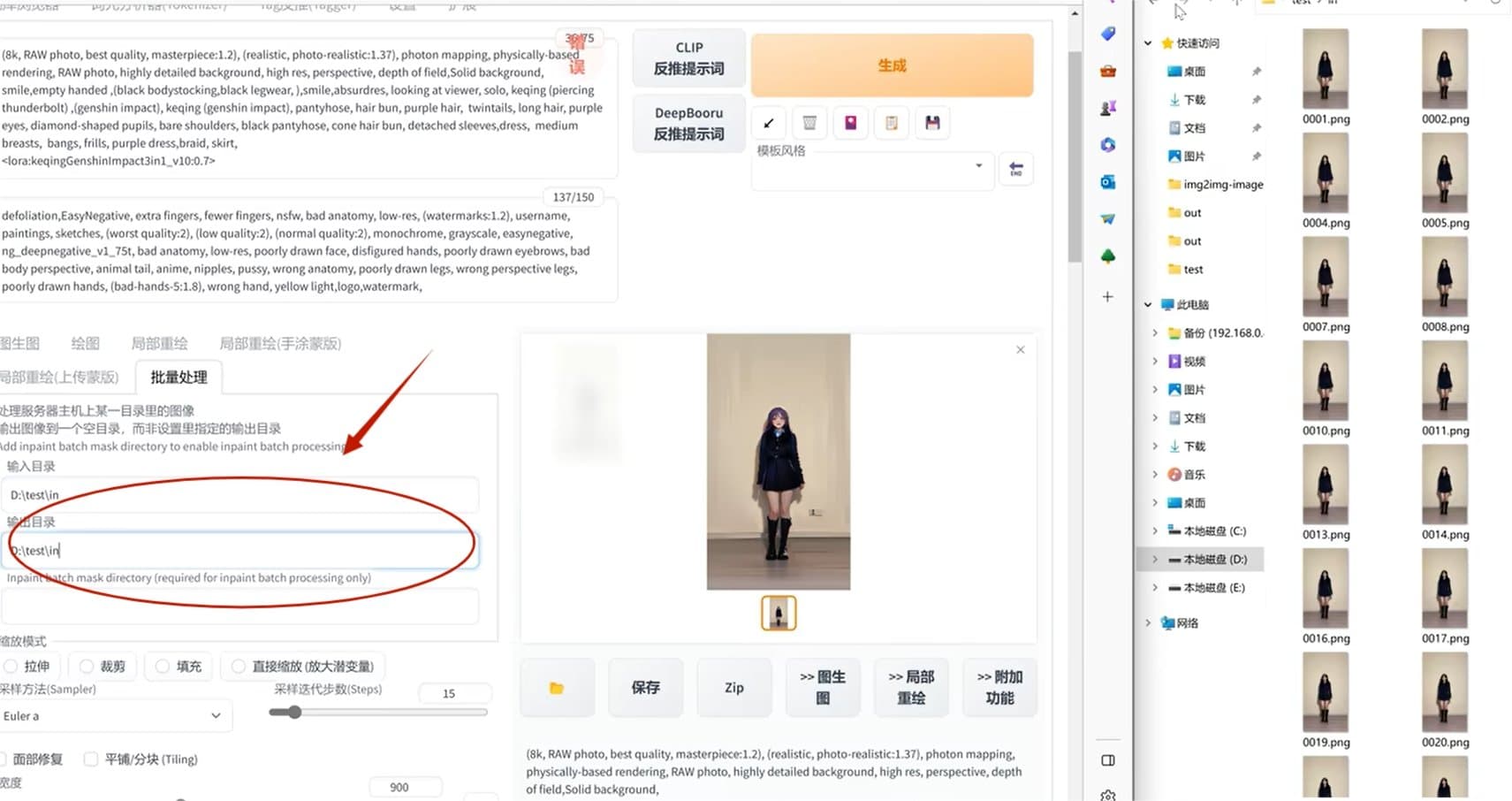Select the 0013.png thumbnail in Explorer

coord(1325,483)
